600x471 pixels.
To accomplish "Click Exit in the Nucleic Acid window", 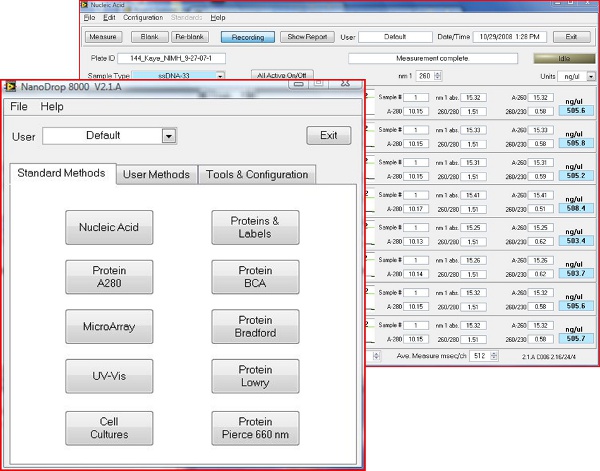I will point(571,37).
